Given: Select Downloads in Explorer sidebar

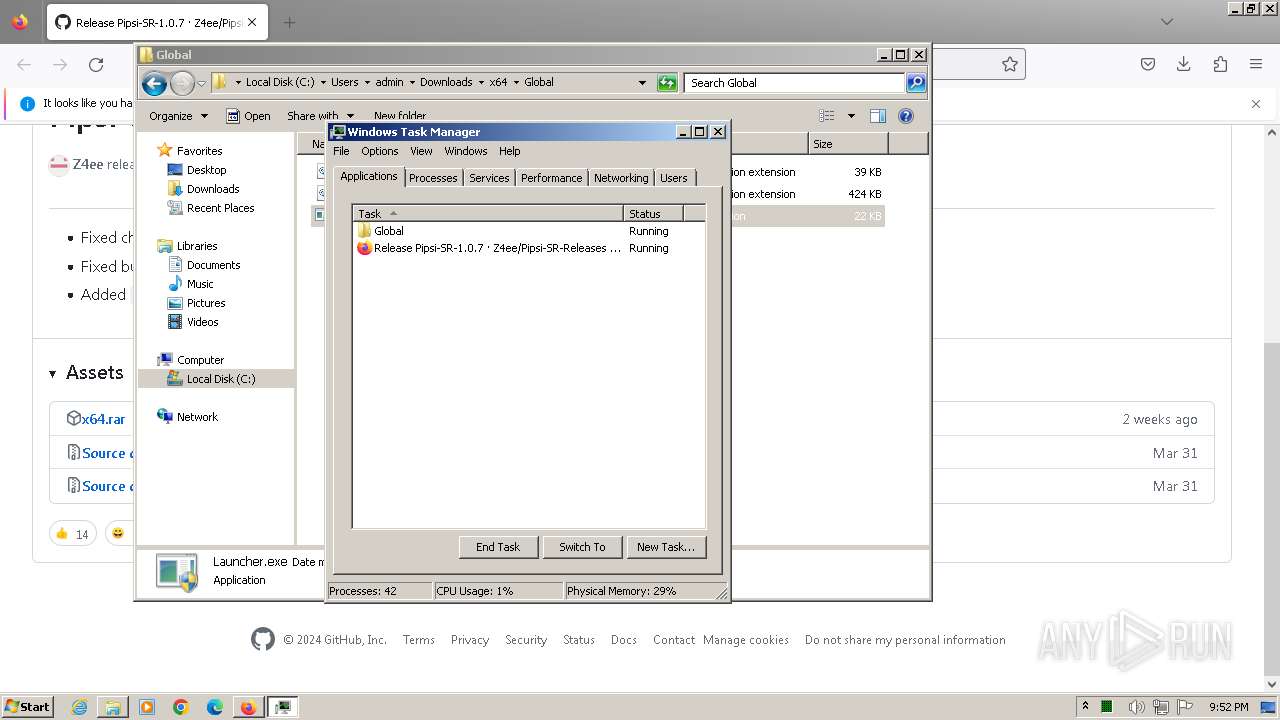Looking at the screenshot, I should [x=212, y=189].
